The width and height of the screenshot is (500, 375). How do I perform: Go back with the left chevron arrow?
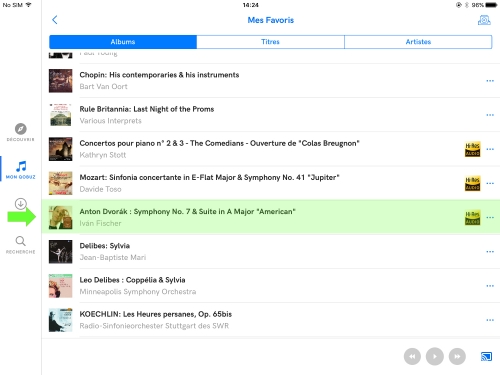[x=55, y=20]
